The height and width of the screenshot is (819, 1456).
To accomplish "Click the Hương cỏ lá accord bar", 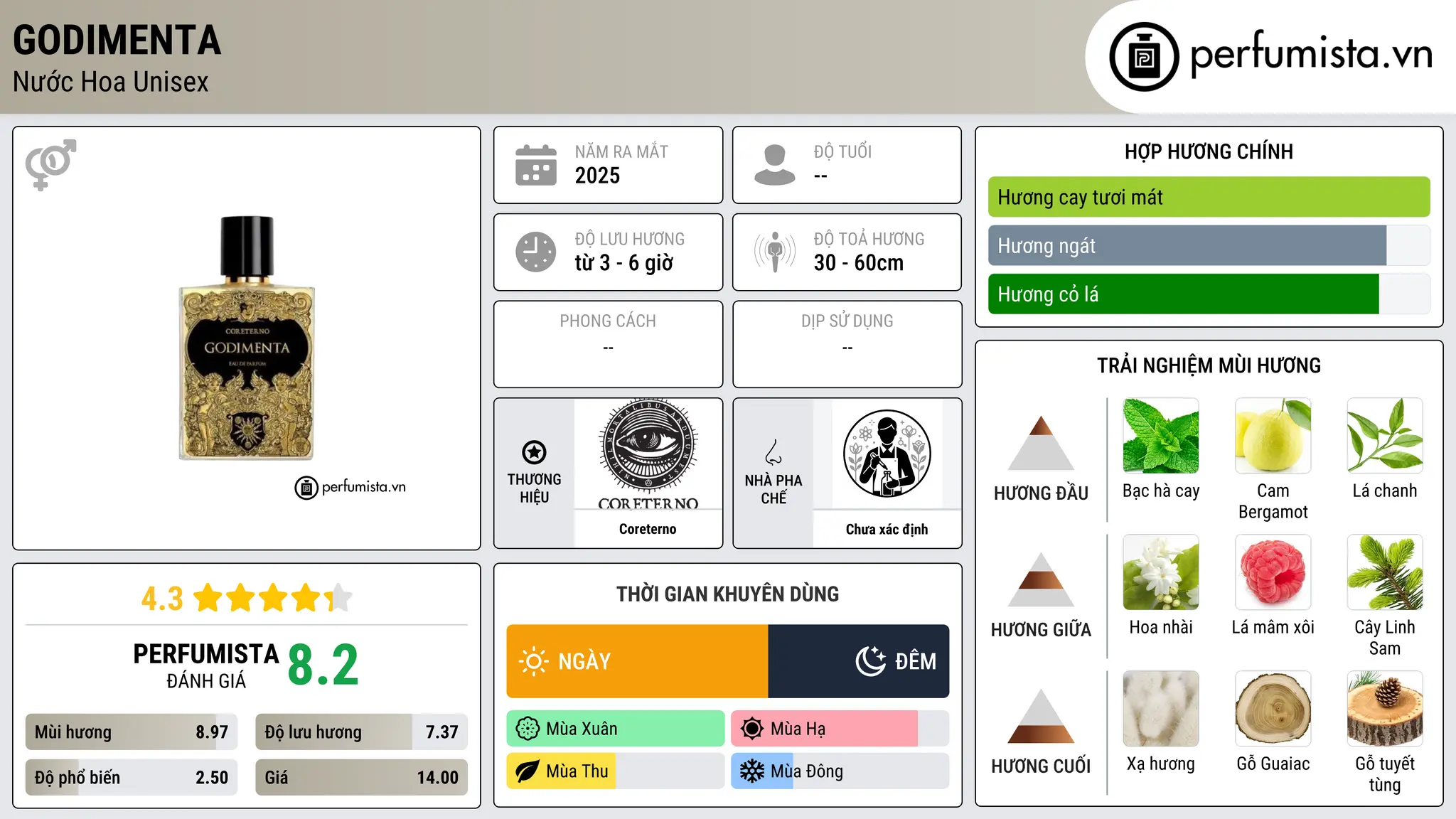I will pyautogui.click(x=1209, y=294).
